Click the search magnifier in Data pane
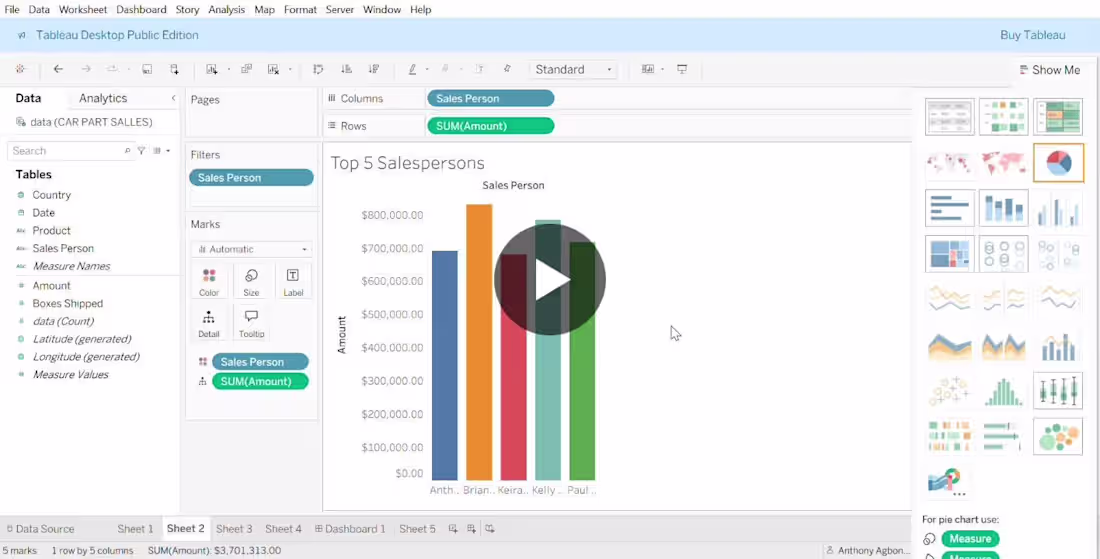Viewport: 1100px width, 559px height. point(127,151)
